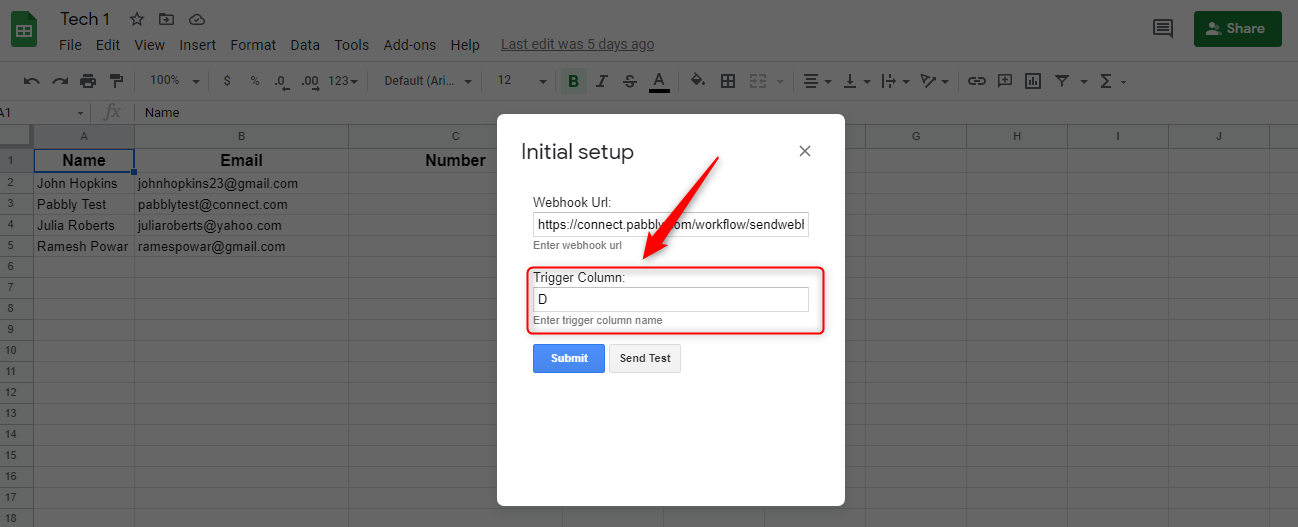Image resolution: width=1298 pixels, height=527 pixels.
Task: Click the move to folder icon
Action: [166, 19]
